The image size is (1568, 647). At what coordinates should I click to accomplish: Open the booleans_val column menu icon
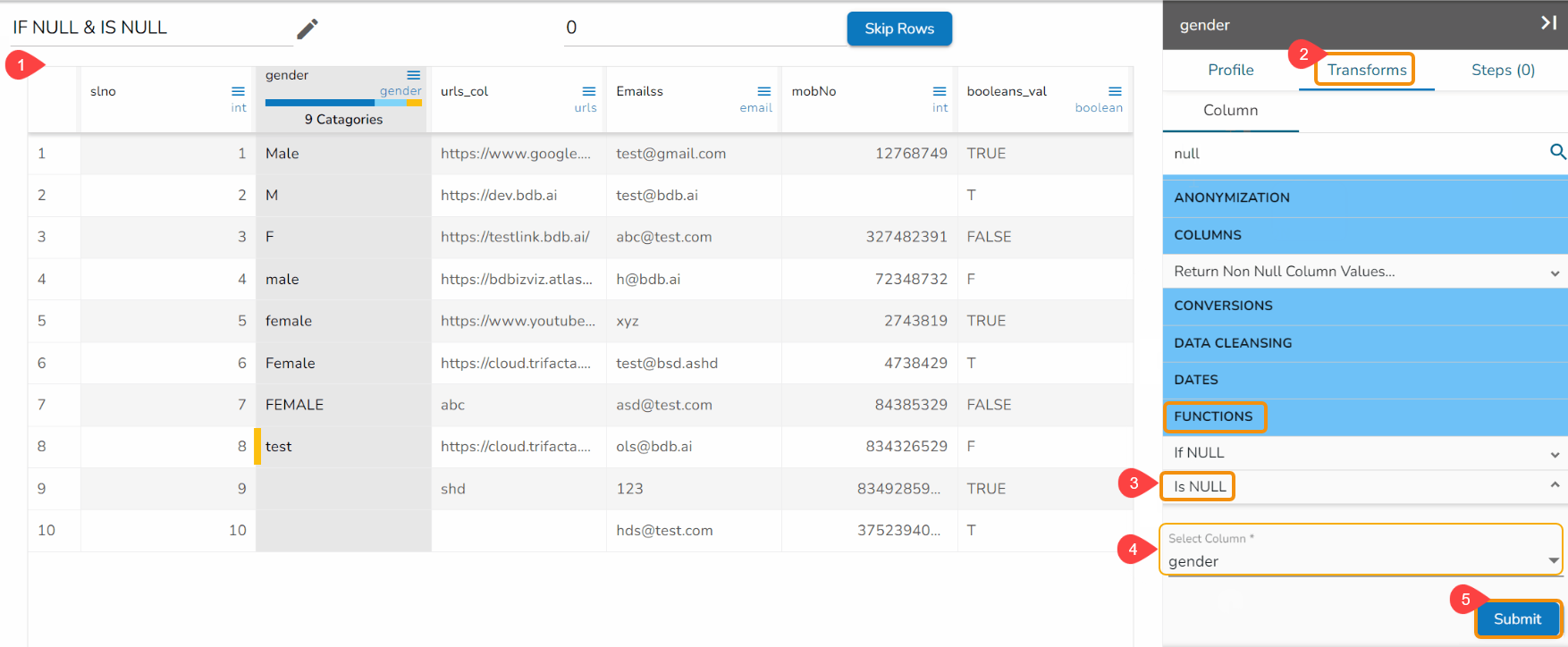point(1115,91)
